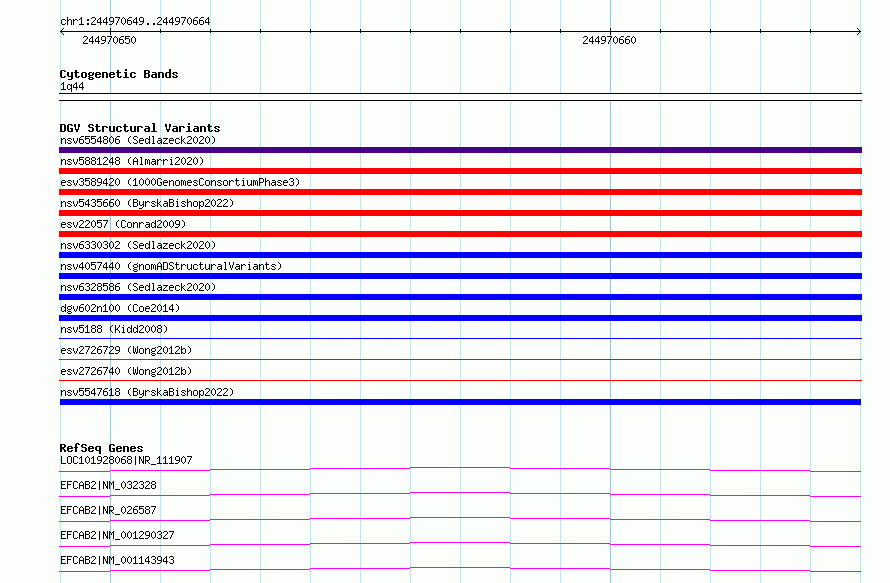Select variant label nsv5435660 (ByrskaBishop2022)
This screenshot has height=583, width=890.
click(147, 203)
